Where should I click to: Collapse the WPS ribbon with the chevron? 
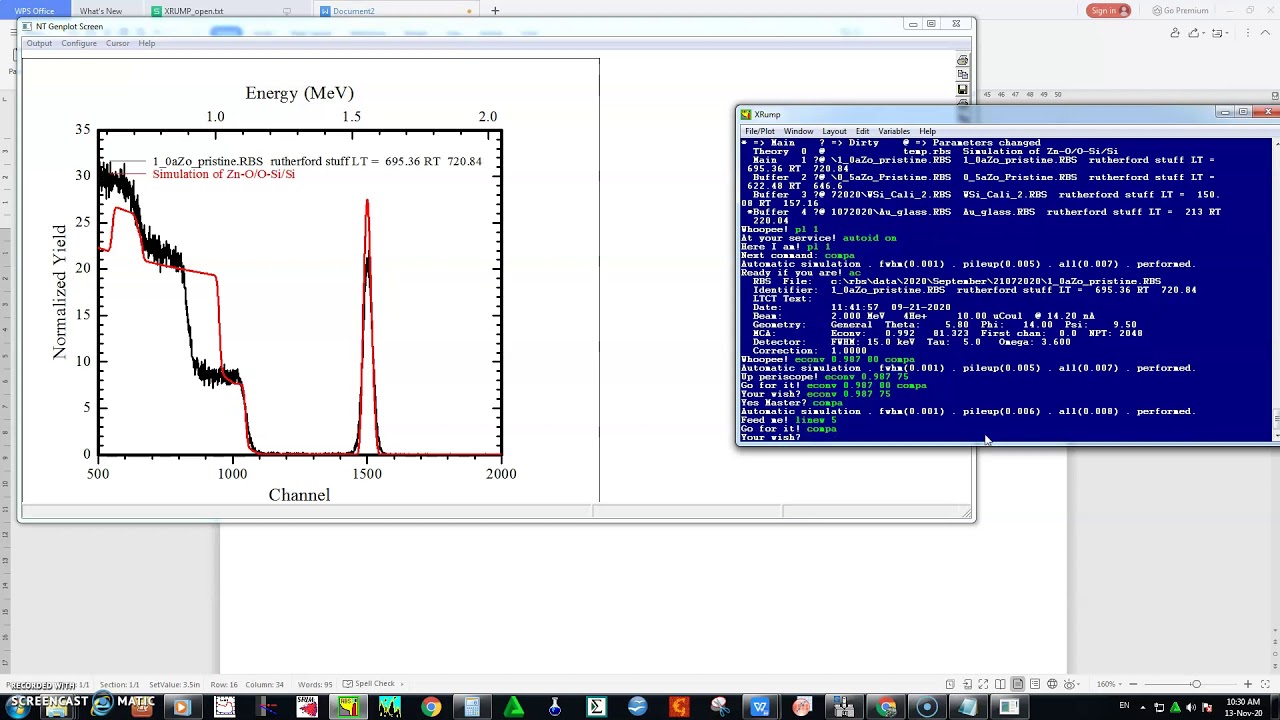[1265, 33]
